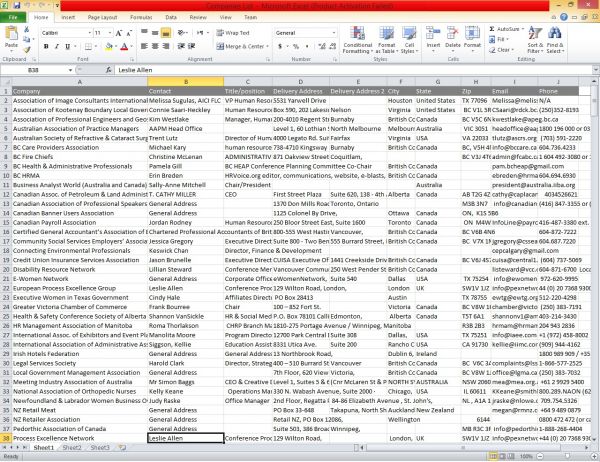Click the Percent Style icon
The height and width of the screenshot is (462, 600).
[x=296, y=46]
